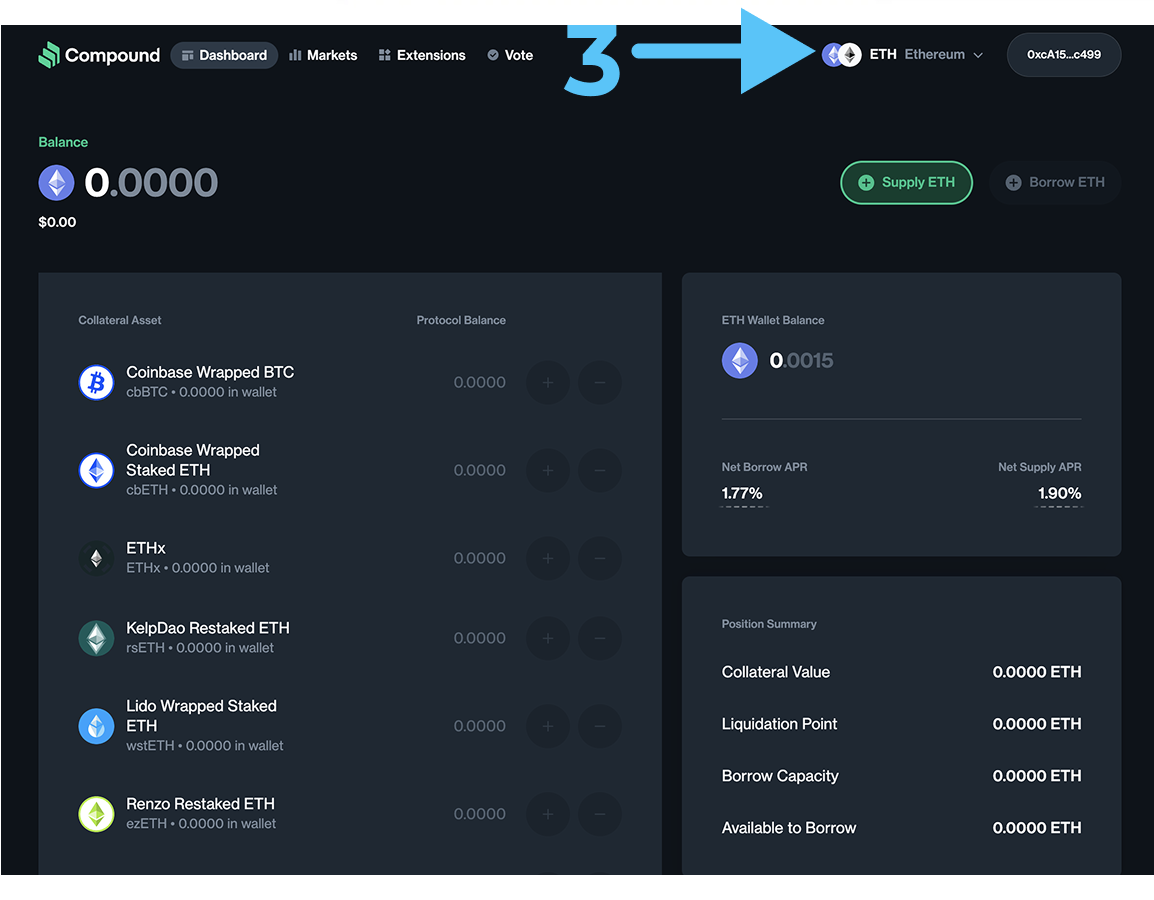
Task: Click the Compound logo icon
Action: pos(50,55)
